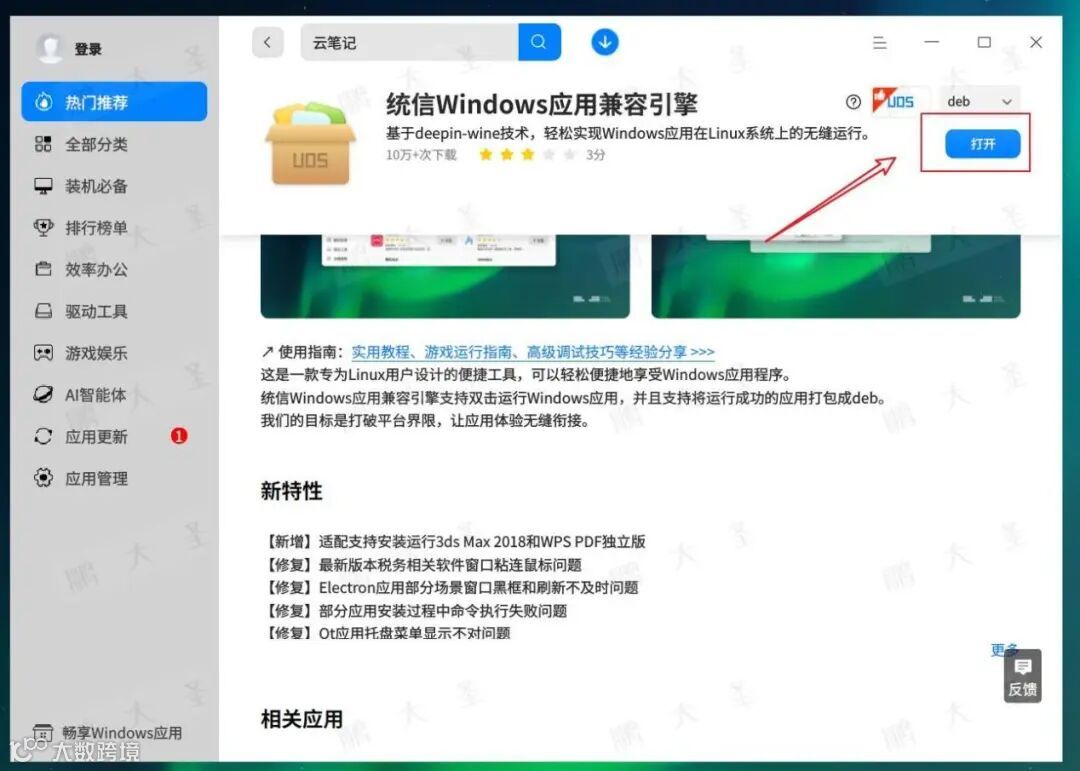1080x771 pixels.
Task: Click the 新特性 heading
Action: point(291,491)
